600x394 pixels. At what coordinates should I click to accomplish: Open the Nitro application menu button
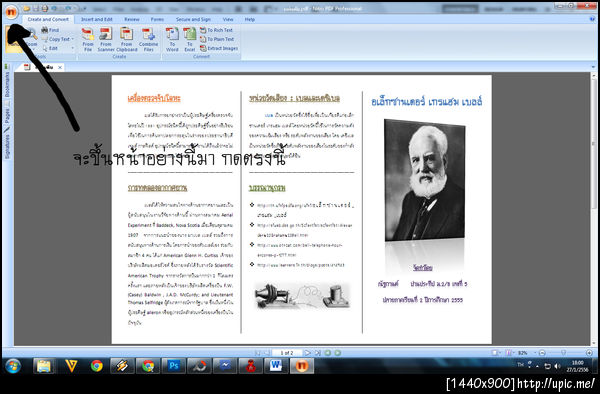click(x=11, y=12)
